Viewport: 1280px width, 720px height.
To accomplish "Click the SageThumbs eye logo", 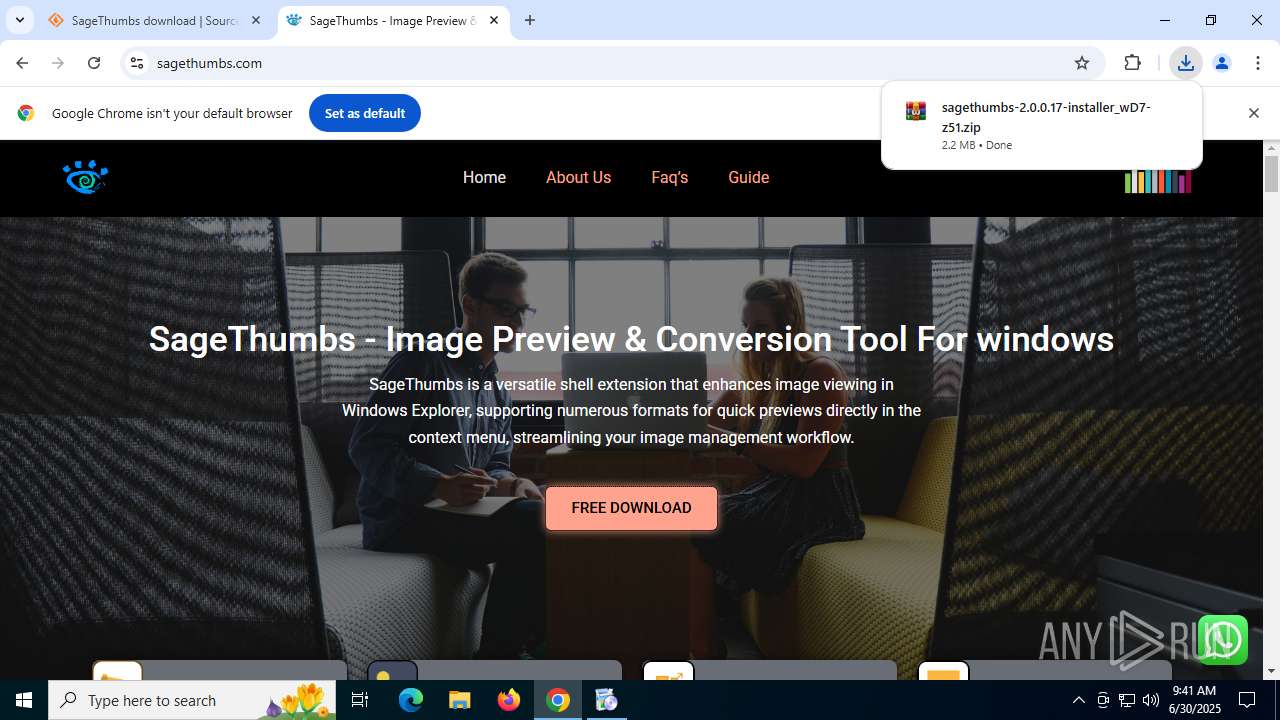I will 85,177.
